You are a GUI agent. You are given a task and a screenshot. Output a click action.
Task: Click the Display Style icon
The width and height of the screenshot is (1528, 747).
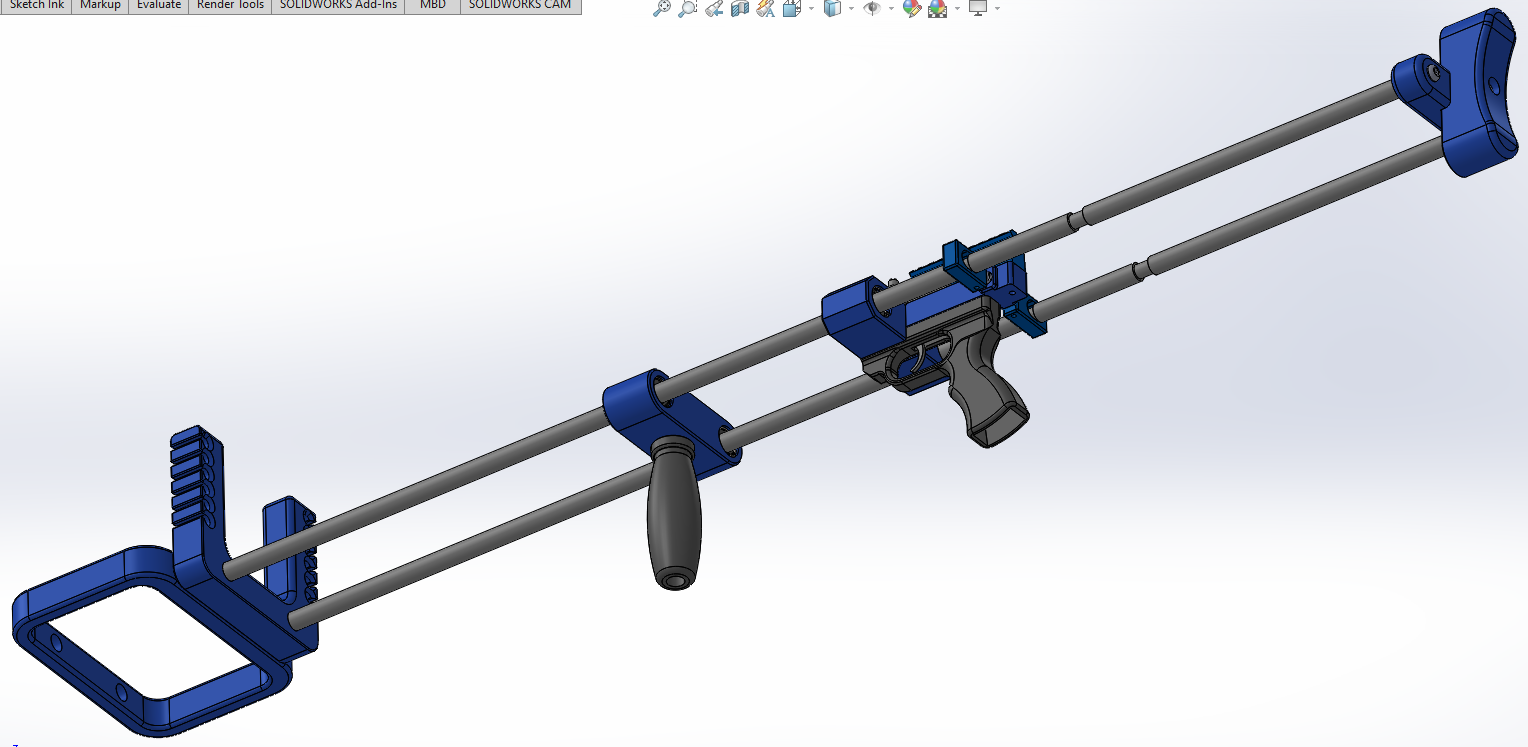tap(832, 8)
